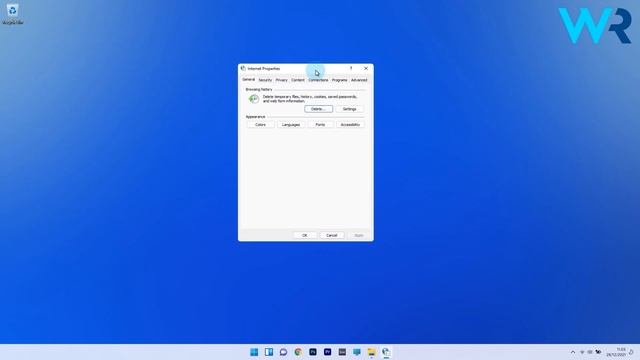
Task: Click the Cancel button
Action: (331, 236)
